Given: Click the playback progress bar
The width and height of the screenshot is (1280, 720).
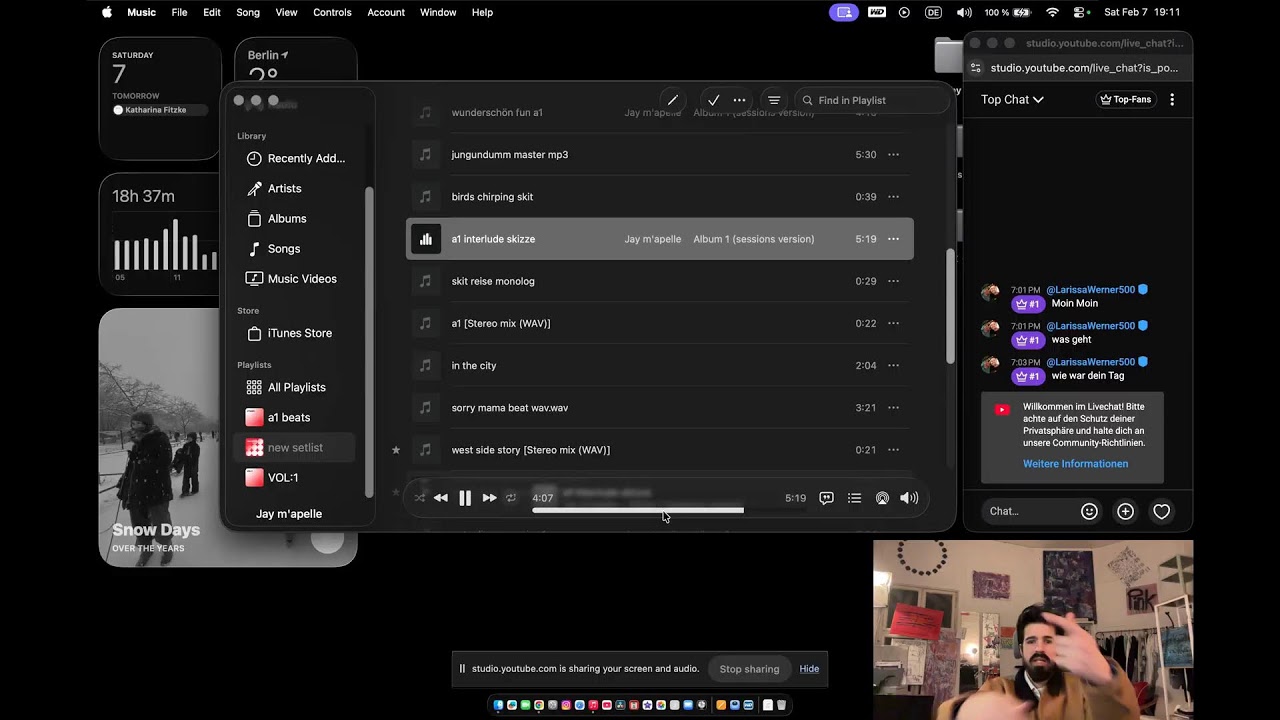Looking at the screenshot, I should 638,510.
